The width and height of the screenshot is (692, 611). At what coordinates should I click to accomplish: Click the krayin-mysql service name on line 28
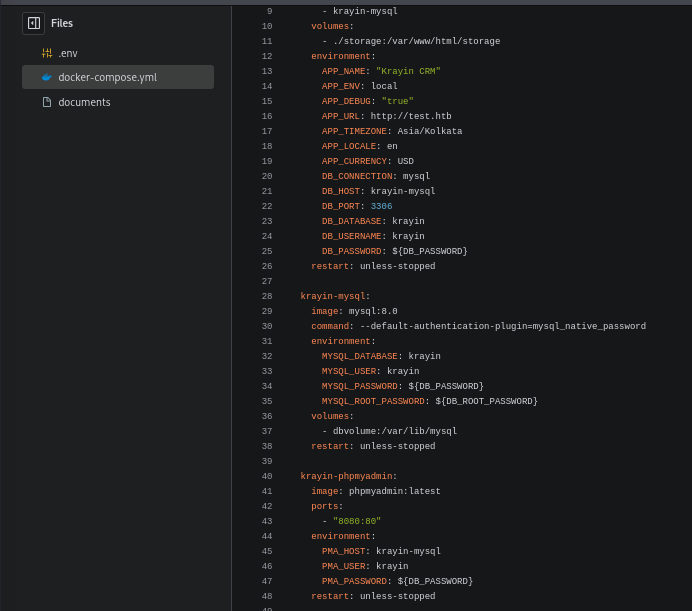click(x=333, y=296)
